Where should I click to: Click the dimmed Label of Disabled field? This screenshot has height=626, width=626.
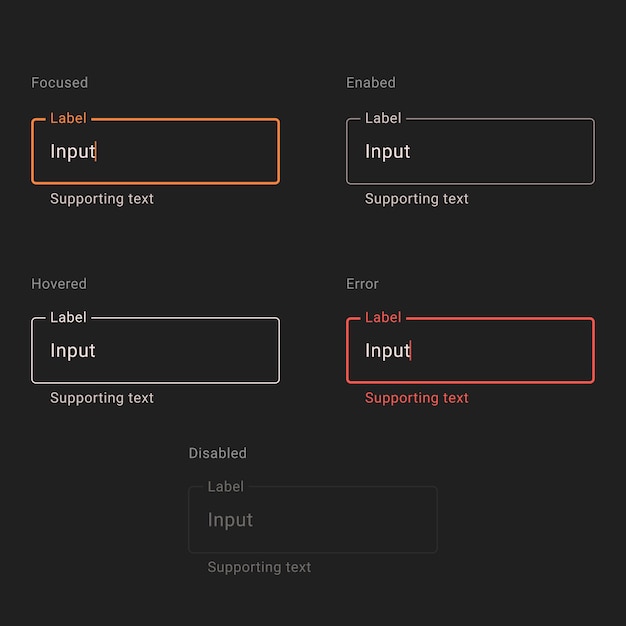[226, 487]
